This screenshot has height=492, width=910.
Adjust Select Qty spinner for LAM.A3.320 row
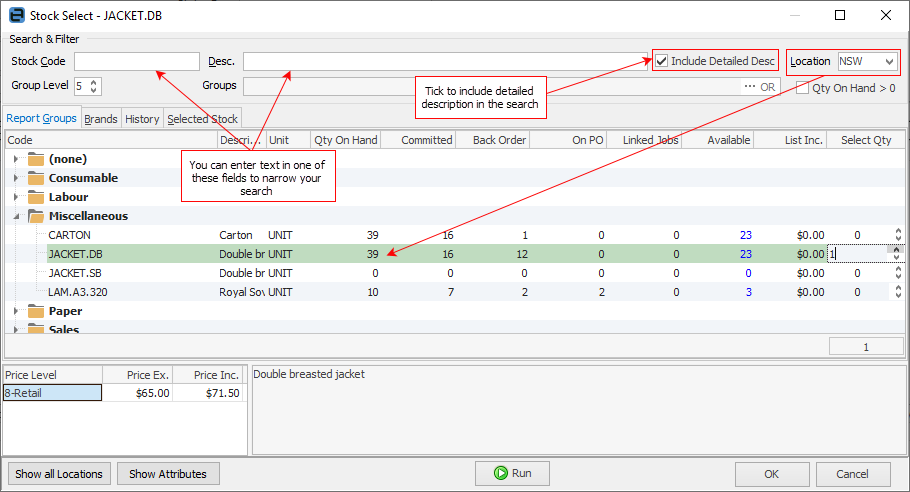[898, 292]
